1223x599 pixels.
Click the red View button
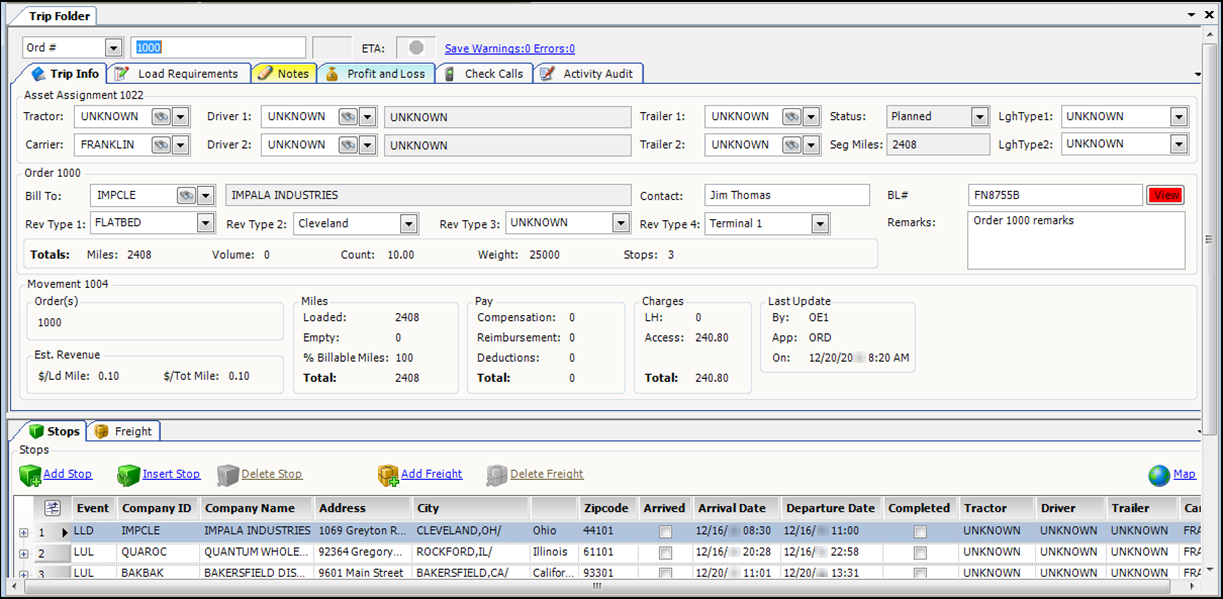[1166, 196]
